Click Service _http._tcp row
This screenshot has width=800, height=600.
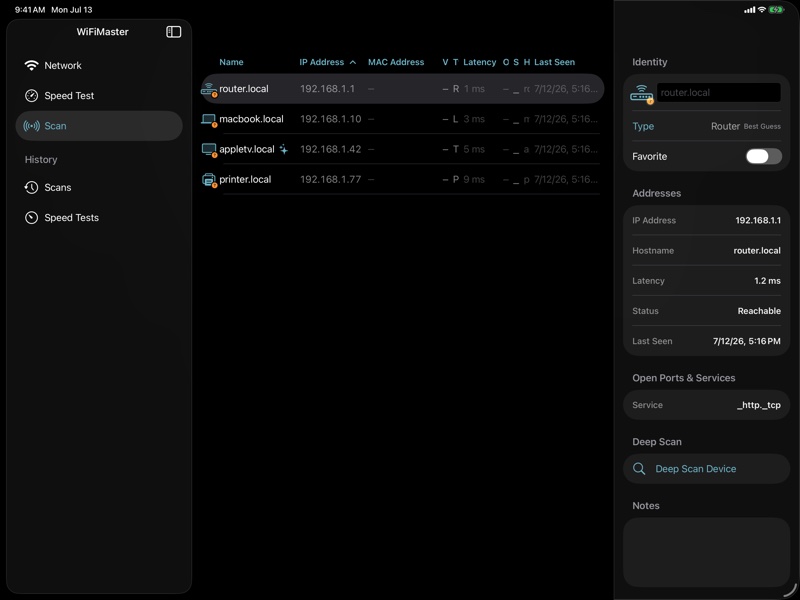click(707, 405)
